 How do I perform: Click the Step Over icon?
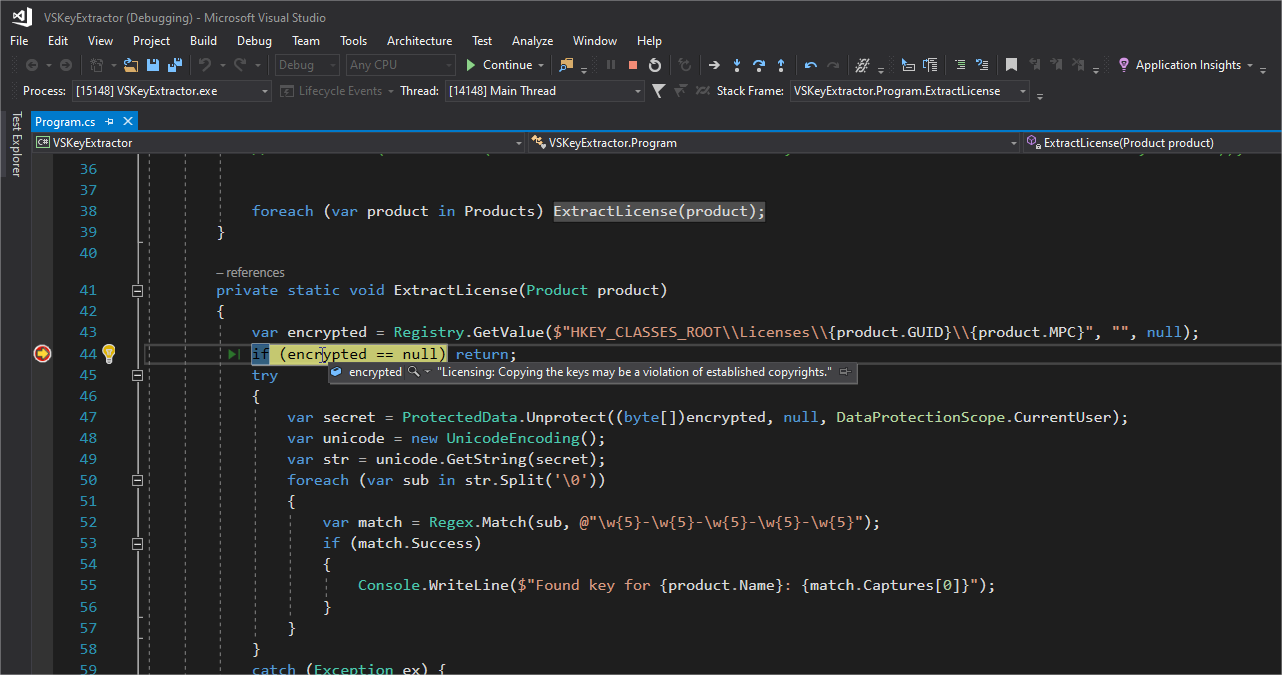pyautogui.click(x=759, y=65)
